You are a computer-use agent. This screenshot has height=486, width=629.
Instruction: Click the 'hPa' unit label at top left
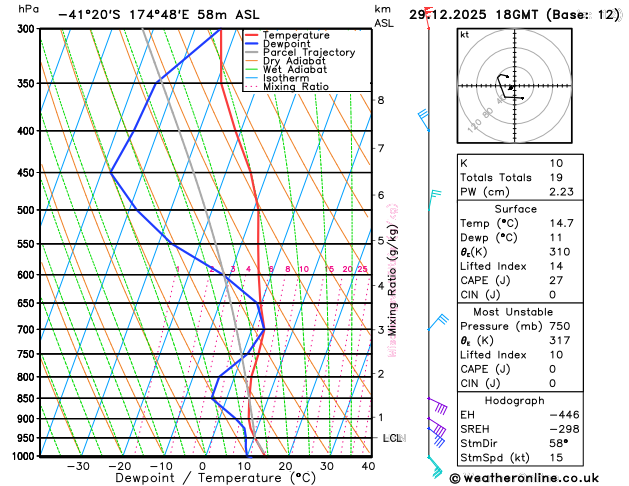click(28, 9)
